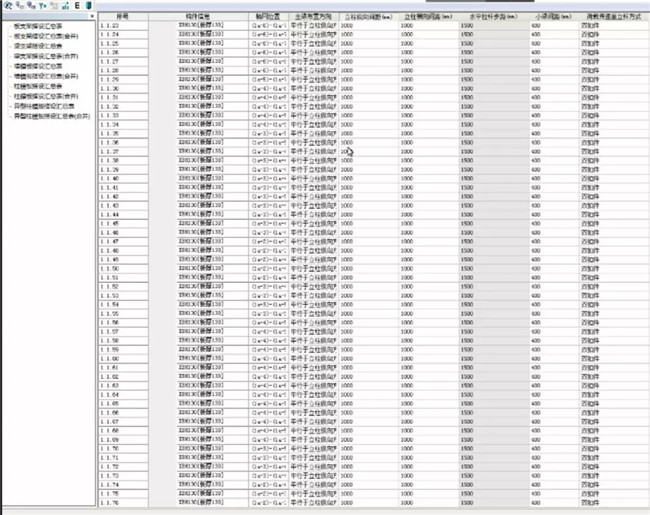Select the serial number cell 1.1.76

coord(123,503)
